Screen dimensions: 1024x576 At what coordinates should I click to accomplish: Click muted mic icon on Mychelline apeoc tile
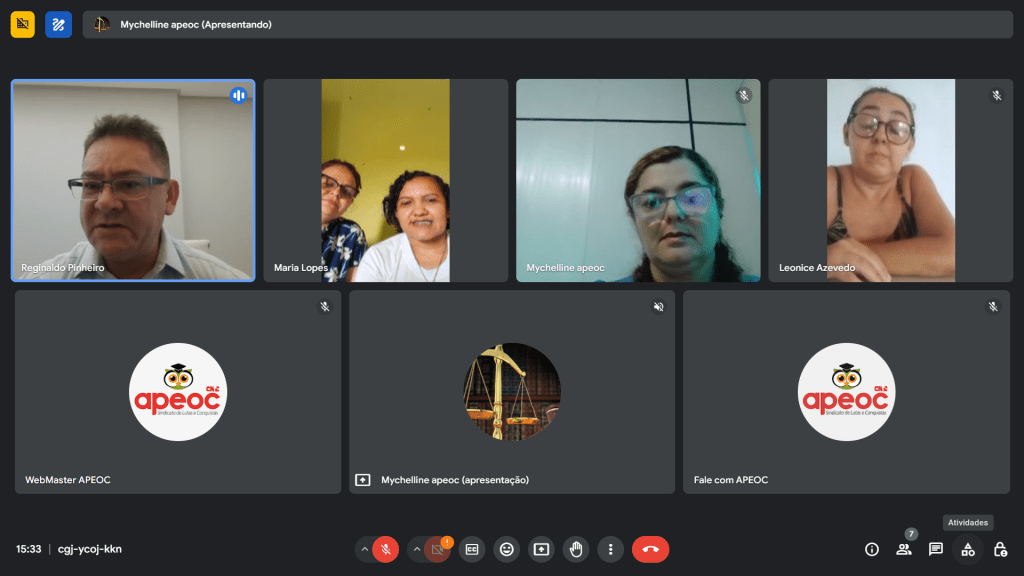coord(744,95)
